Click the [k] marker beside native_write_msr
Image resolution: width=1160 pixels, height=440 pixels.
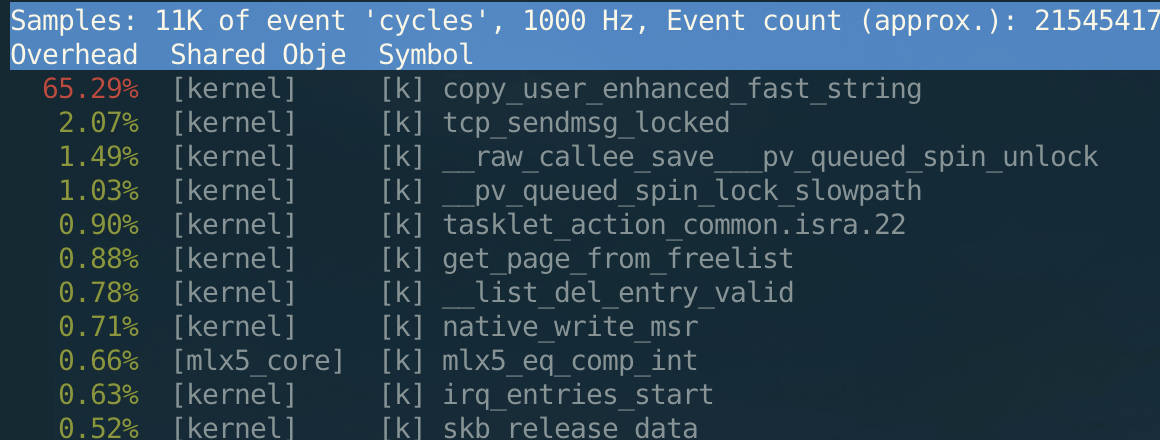402,327
